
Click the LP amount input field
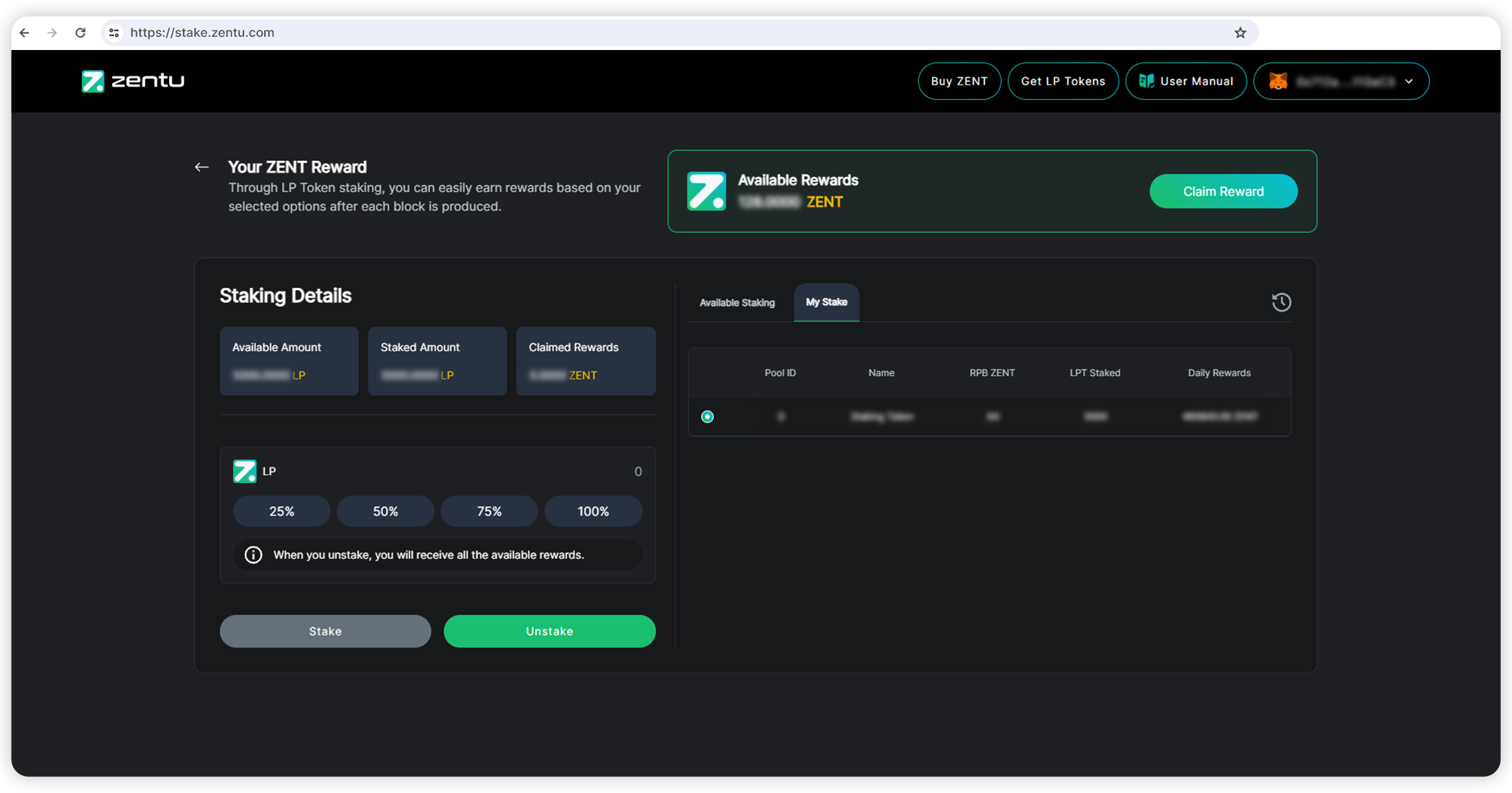pyautogui.click(x=486, y=472)
